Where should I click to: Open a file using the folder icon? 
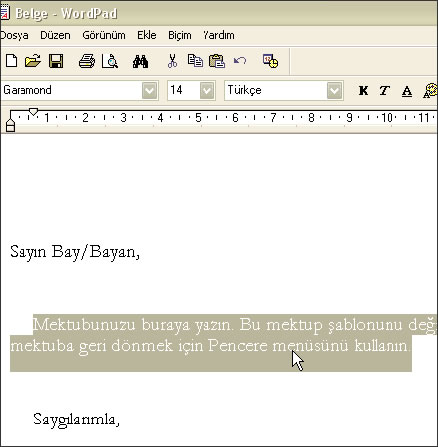[x=33, y=61]
